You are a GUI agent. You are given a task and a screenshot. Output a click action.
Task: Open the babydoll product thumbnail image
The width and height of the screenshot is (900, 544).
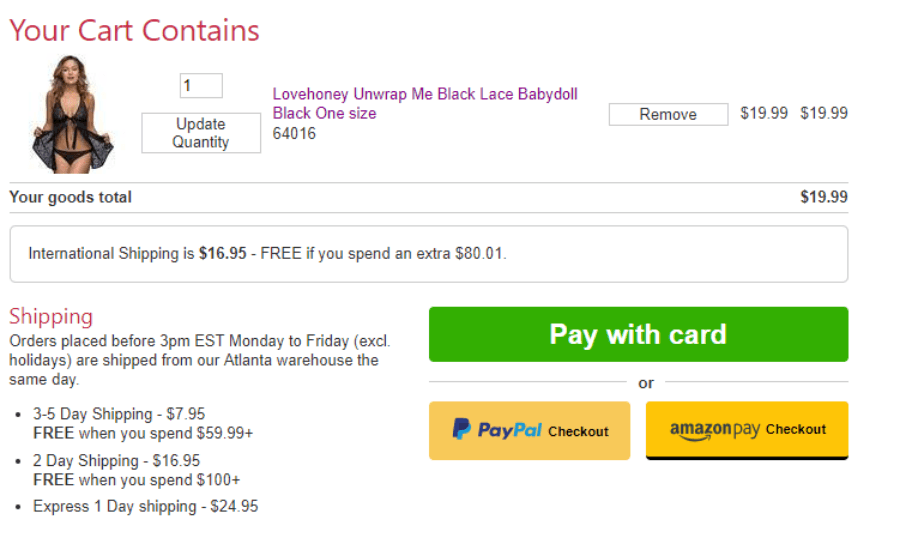tap(73, 114)
